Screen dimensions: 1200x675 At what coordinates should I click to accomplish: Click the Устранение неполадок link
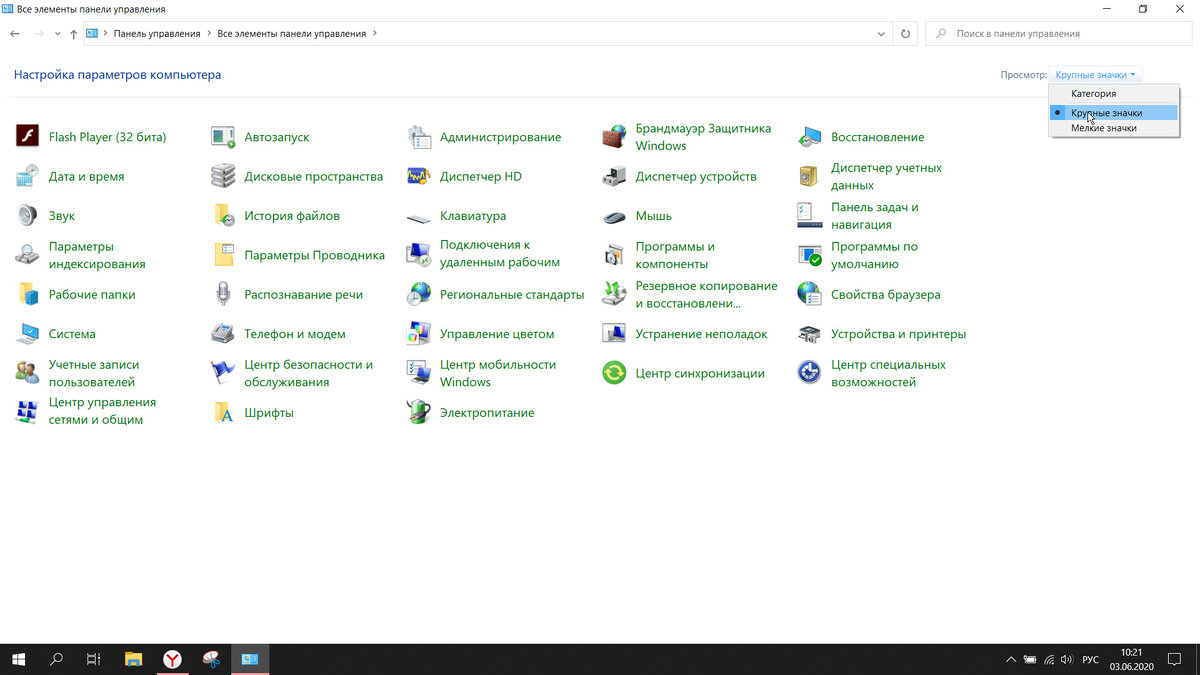coord(701,334)
